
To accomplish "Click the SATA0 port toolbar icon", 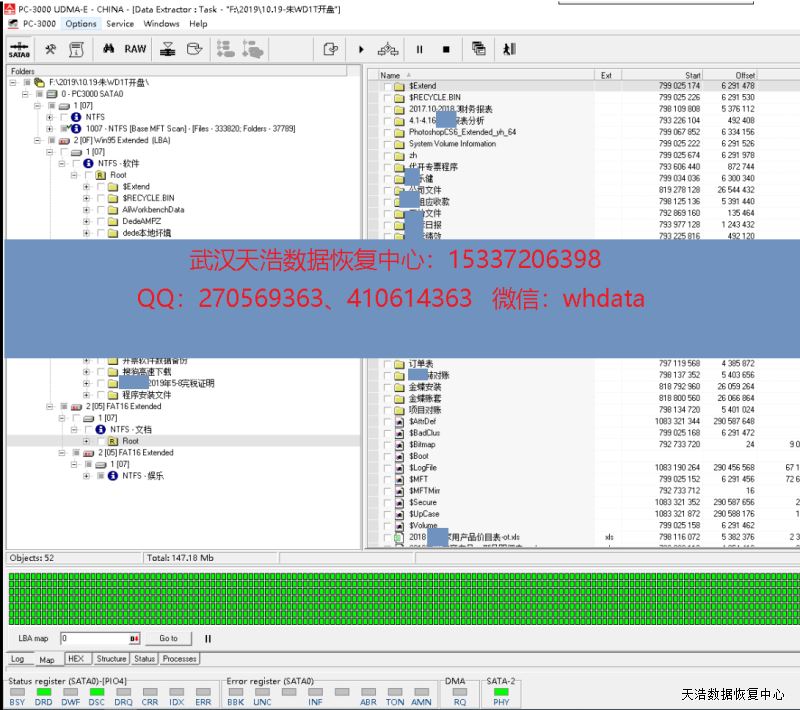I will point(19,49).
